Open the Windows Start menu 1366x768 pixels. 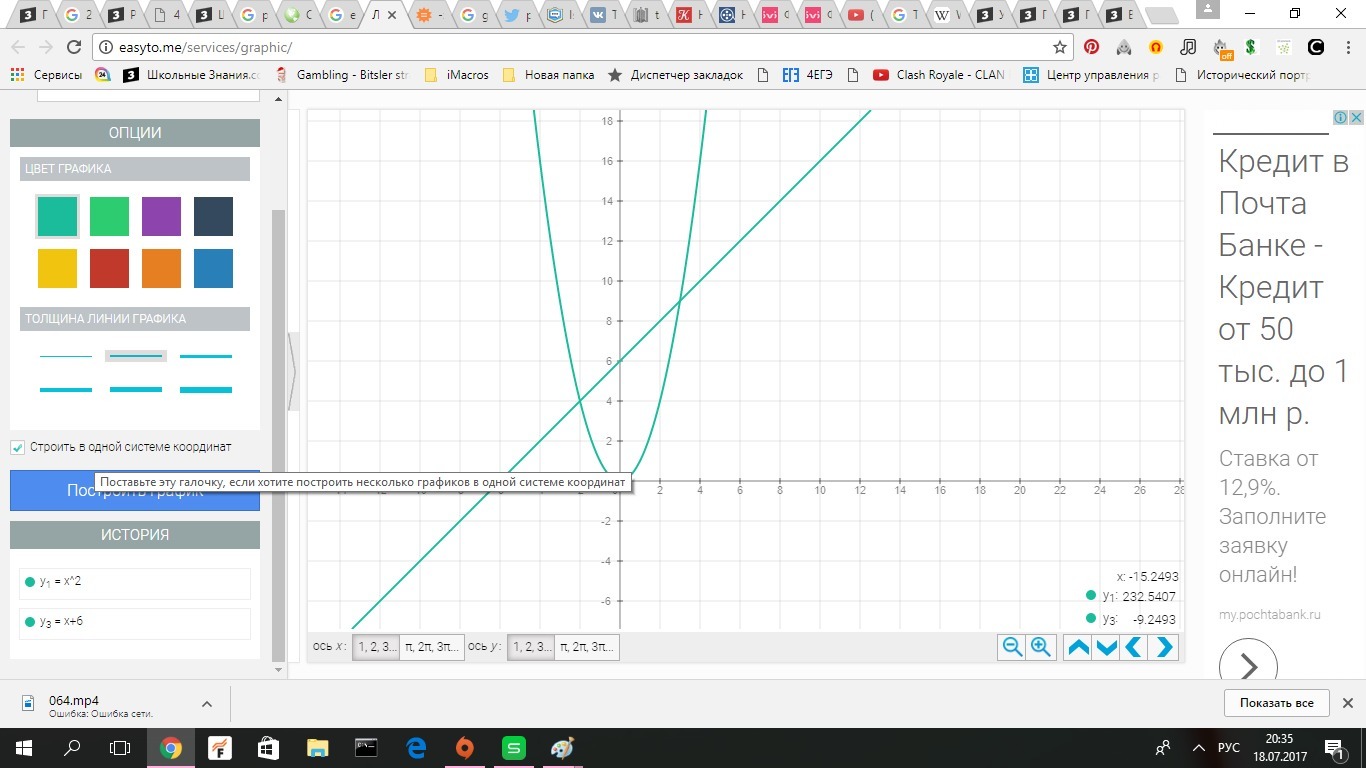24,747
